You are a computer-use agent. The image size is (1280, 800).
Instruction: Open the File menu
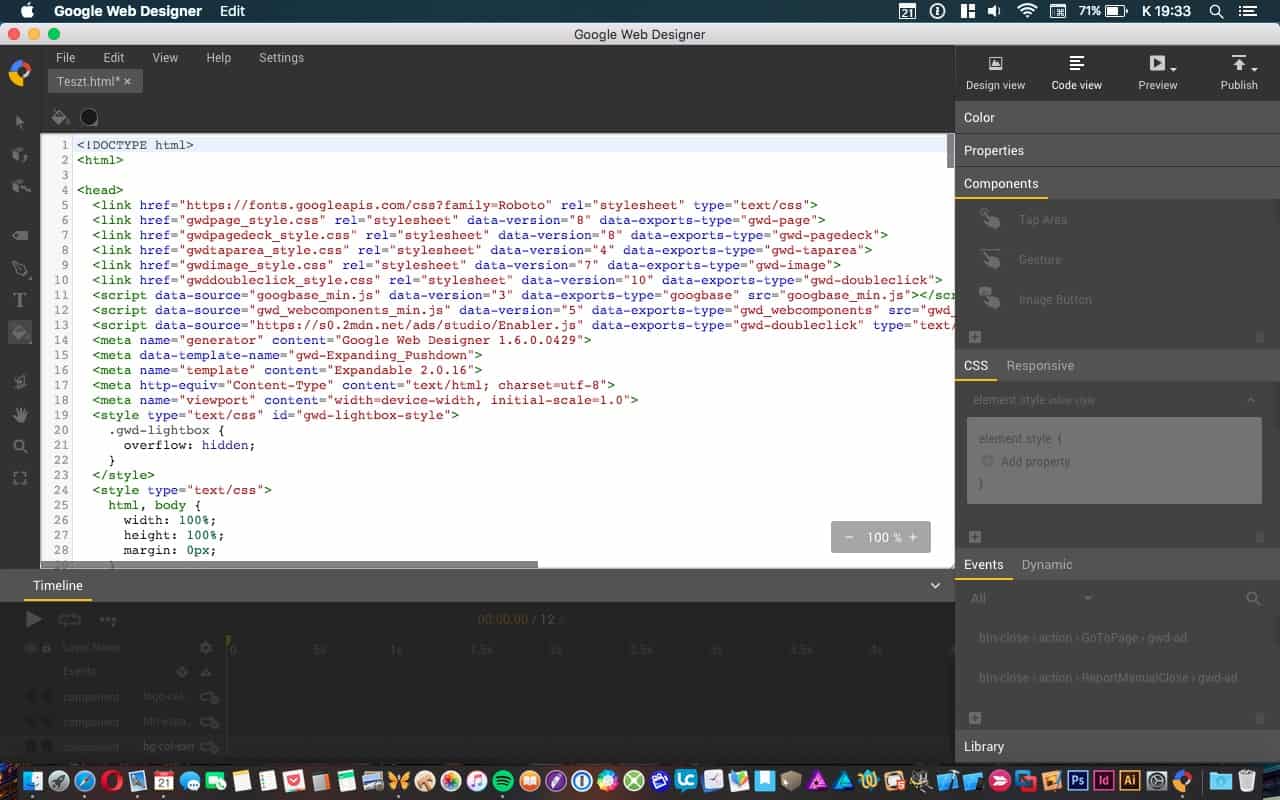pyautogui.click(x=66, y=58)
